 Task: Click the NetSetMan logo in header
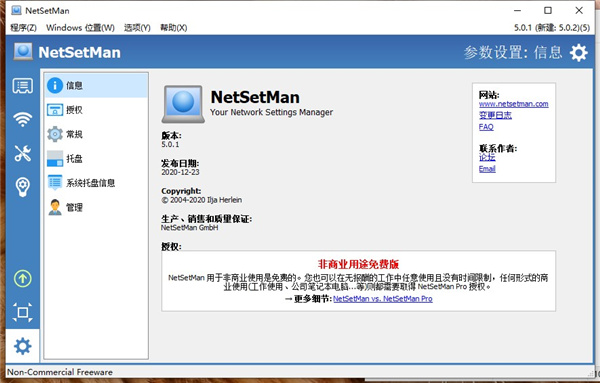[23, 52]
